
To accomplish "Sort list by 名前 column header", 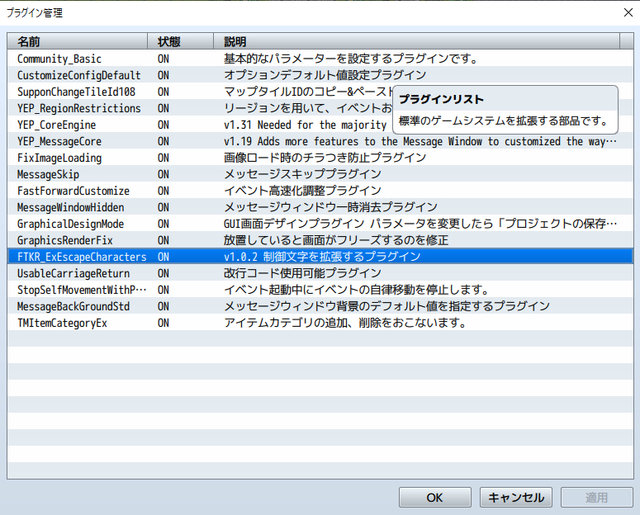I will 77,41.
